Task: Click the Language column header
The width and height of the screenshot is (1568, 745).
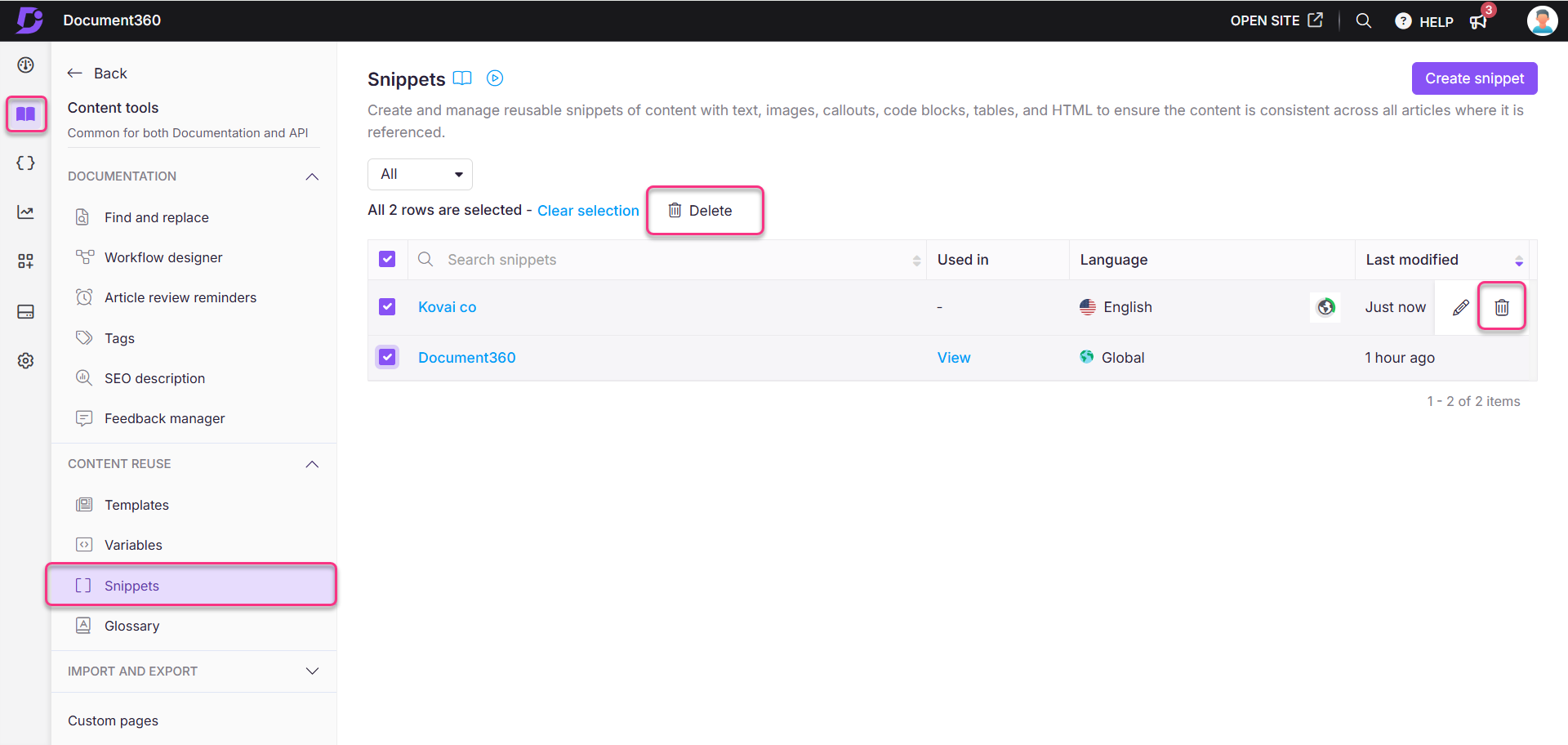Action: (x=1114, y=260)
